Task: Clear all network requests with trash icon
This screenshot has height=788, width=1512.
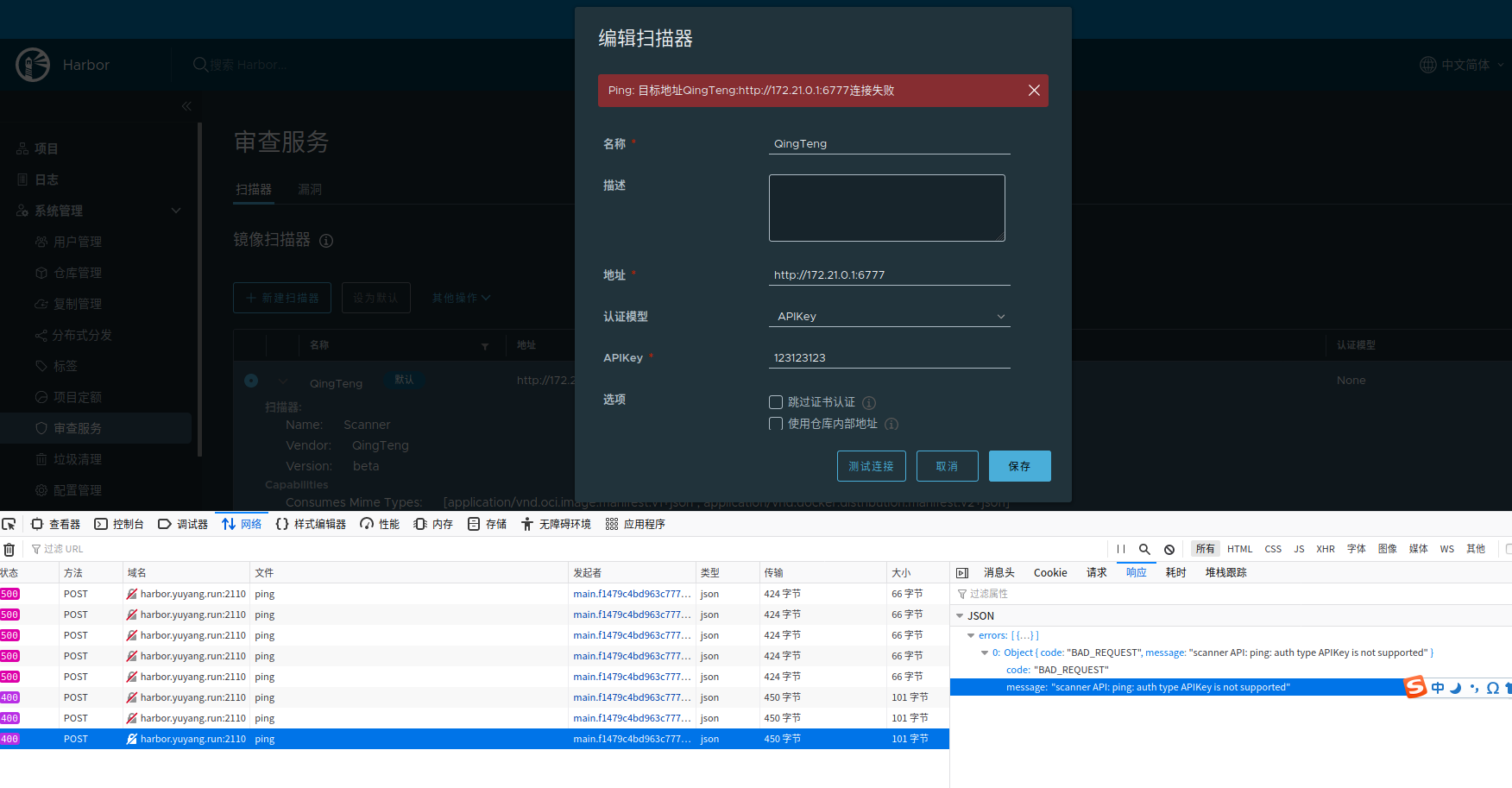Action: click(x=9, y=549)
